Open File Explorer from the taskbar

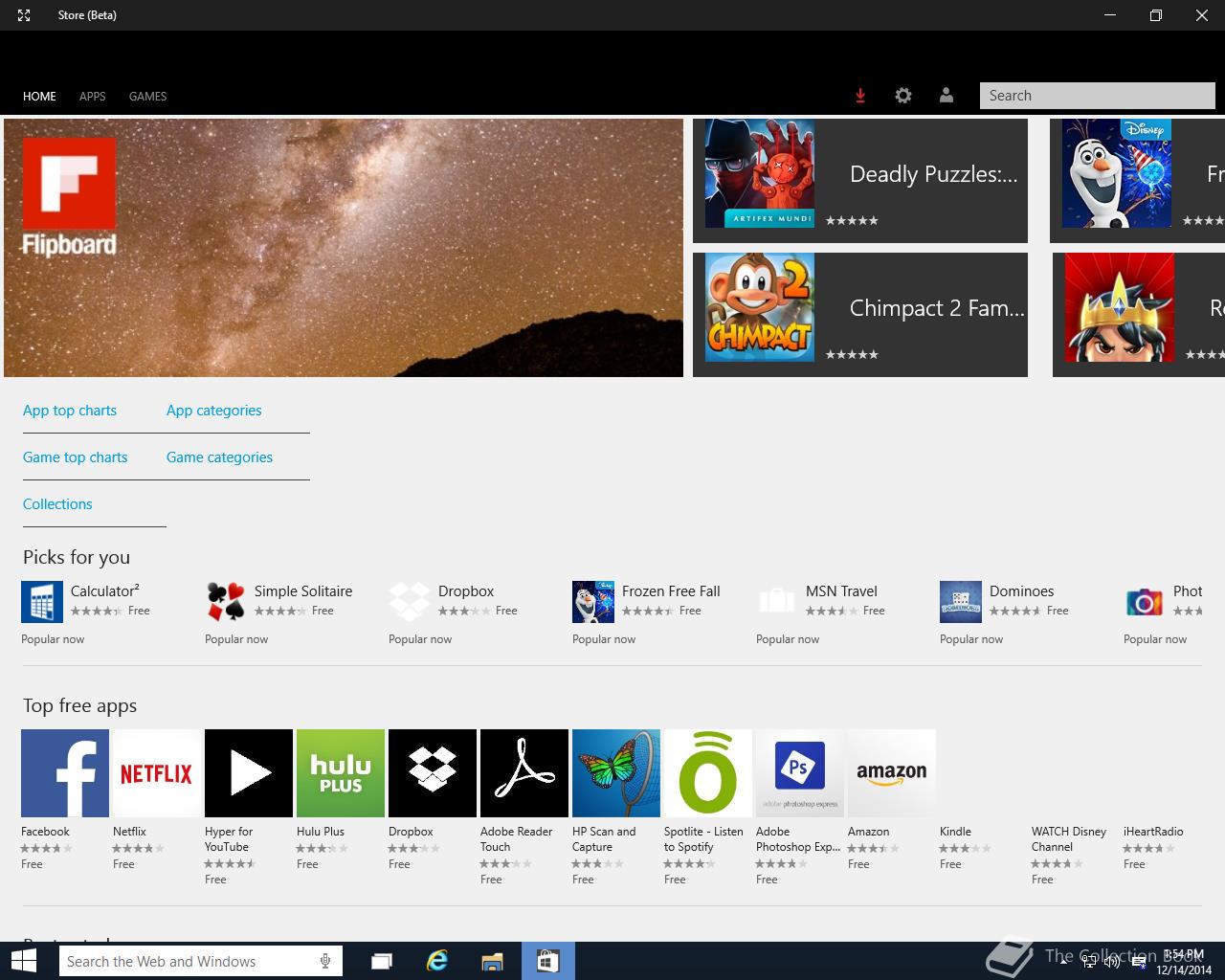click(493, 961)
